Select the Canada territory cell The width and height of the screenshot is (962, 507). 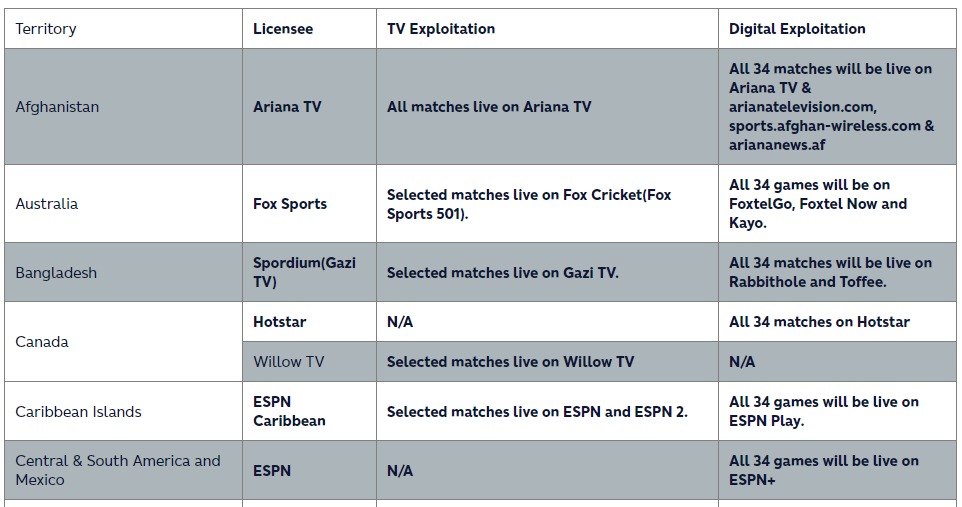point(42,342)
